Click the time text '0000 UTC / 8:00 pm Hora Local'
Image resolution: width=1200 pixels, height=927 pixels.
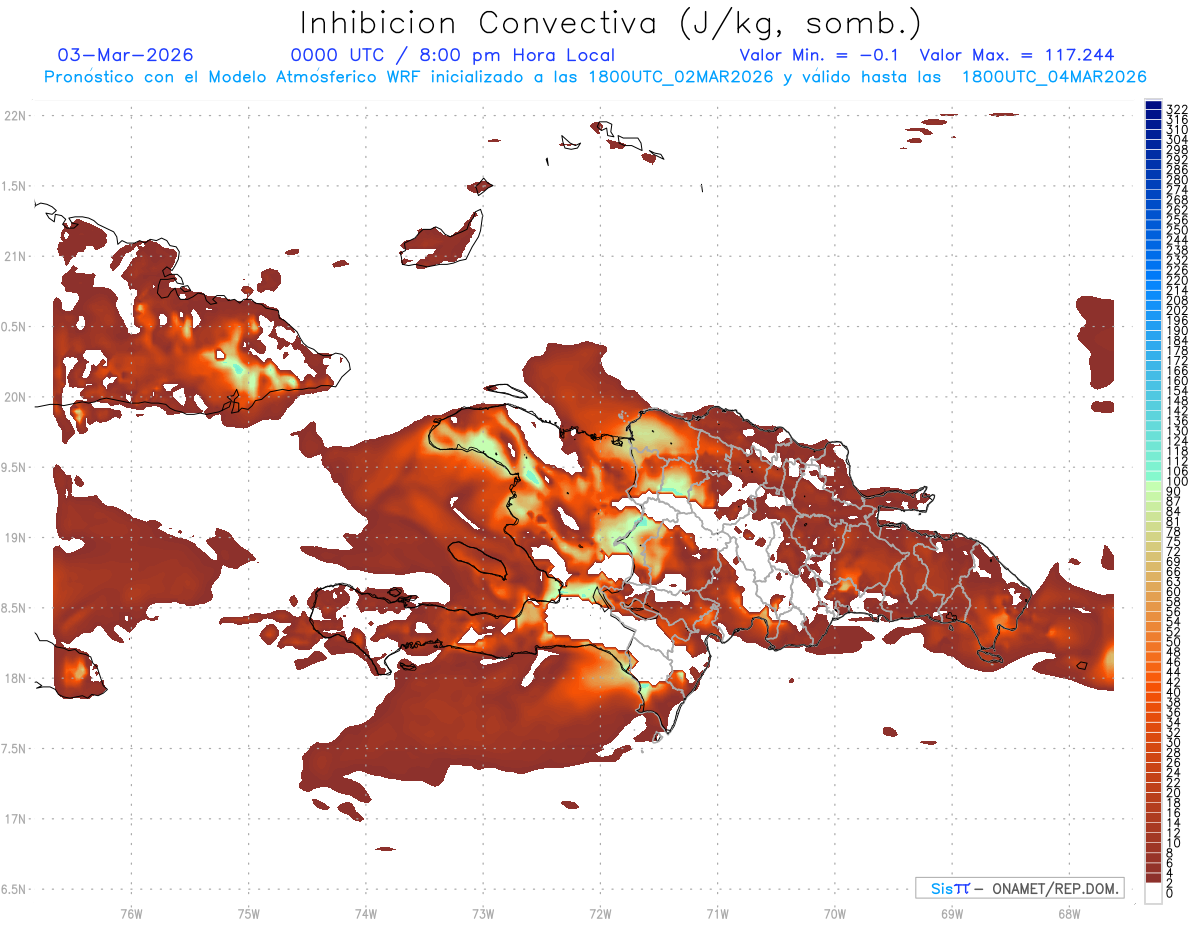coord(453,55)
